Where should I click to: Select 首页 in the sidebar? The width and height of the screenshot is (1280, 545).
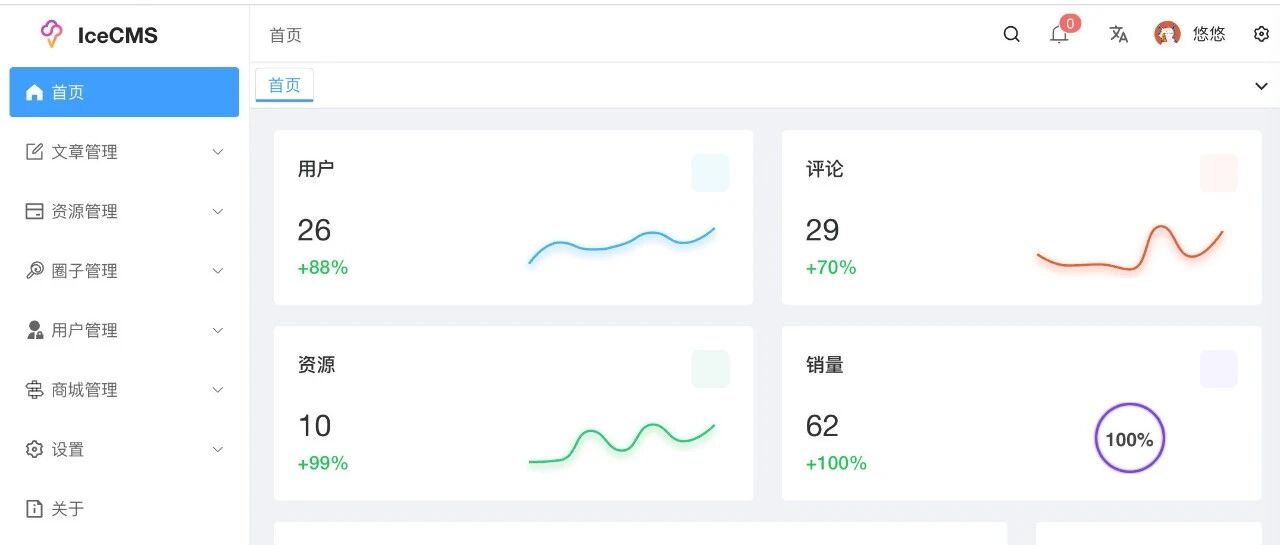click(x=124, y=92)
